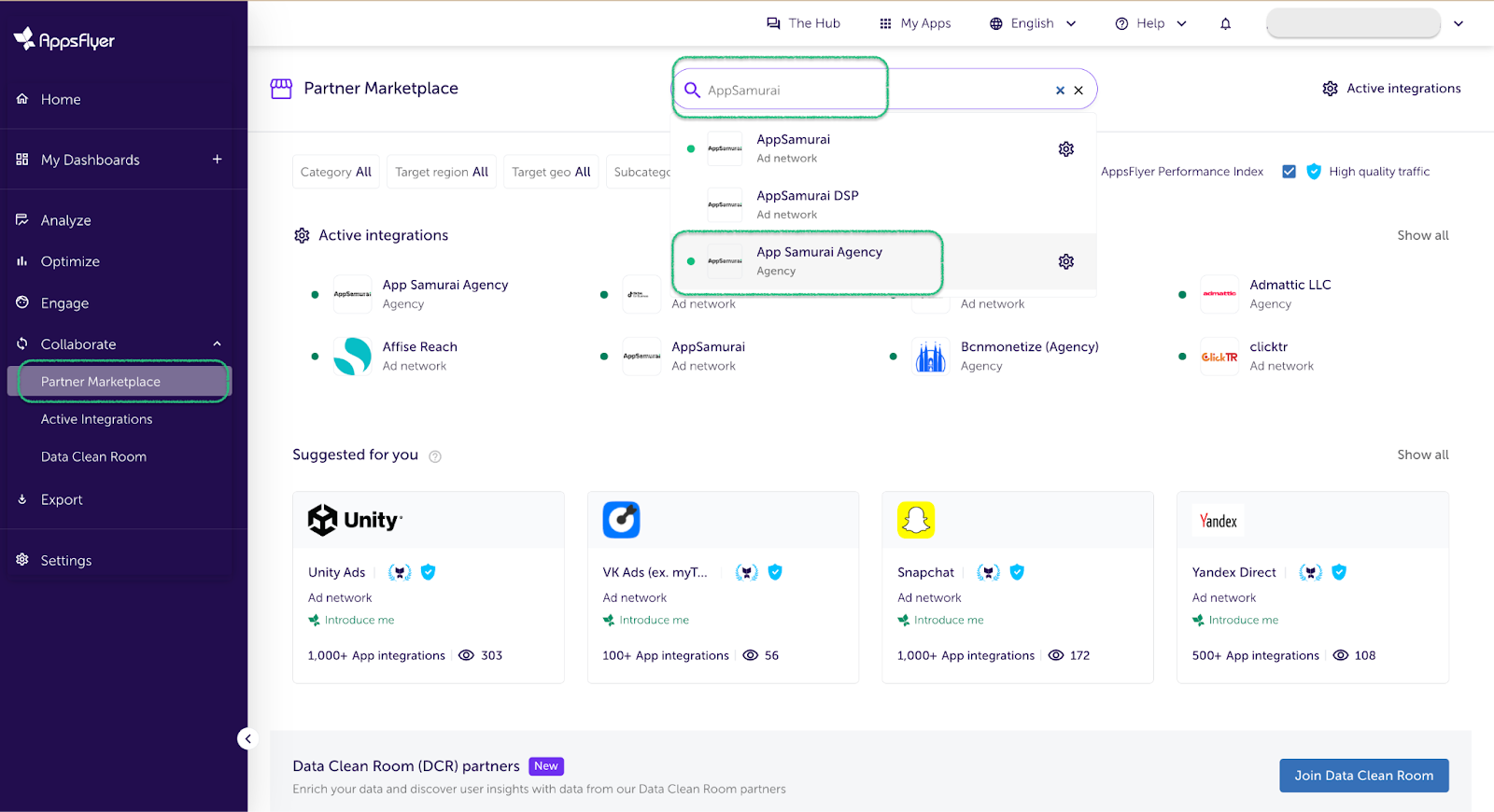Click the search magnifier icon
This screenshot has height=812, width=1494.
(692, 90)
